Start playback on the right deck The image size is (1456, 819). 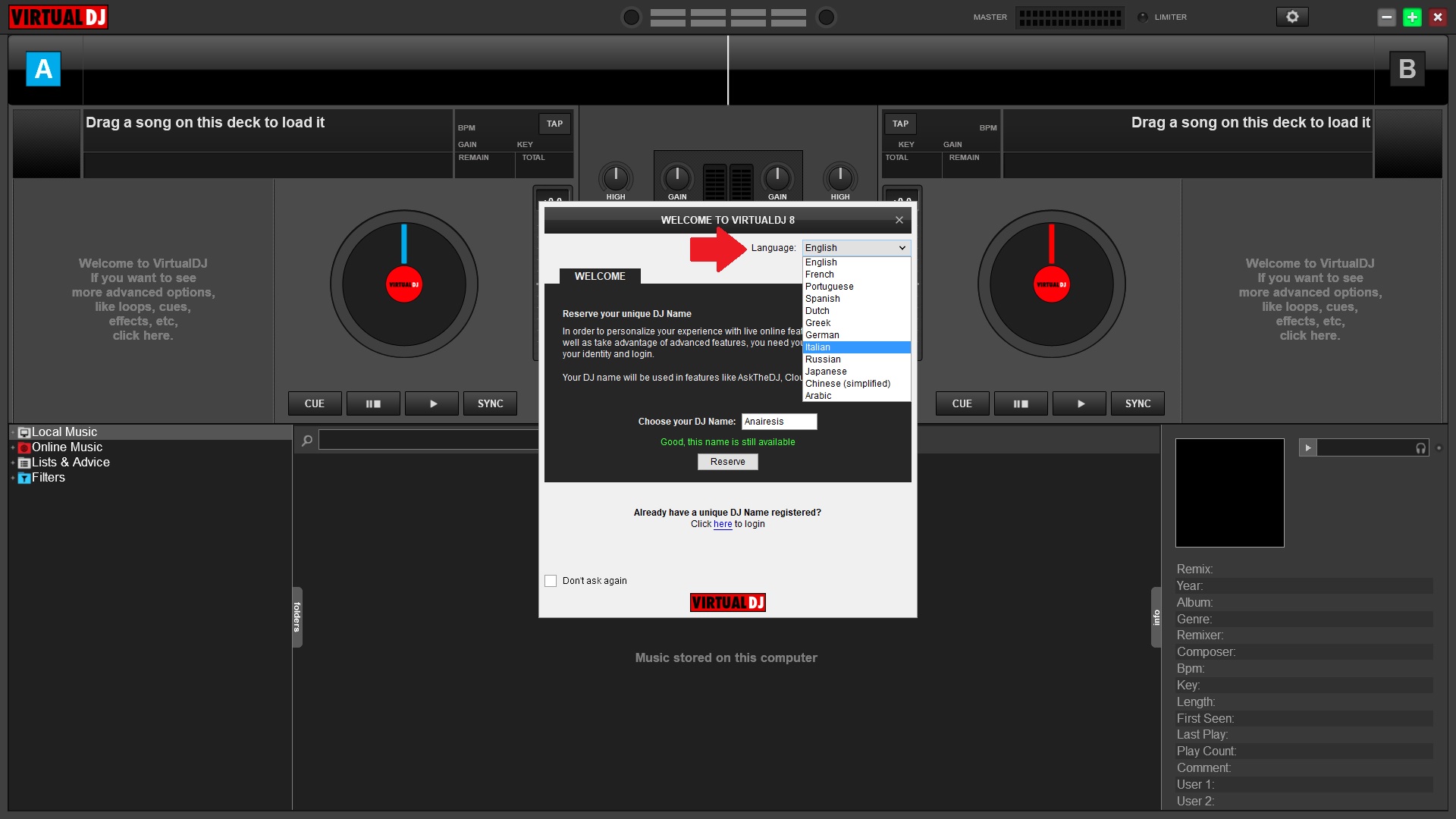pos(1079,403)
